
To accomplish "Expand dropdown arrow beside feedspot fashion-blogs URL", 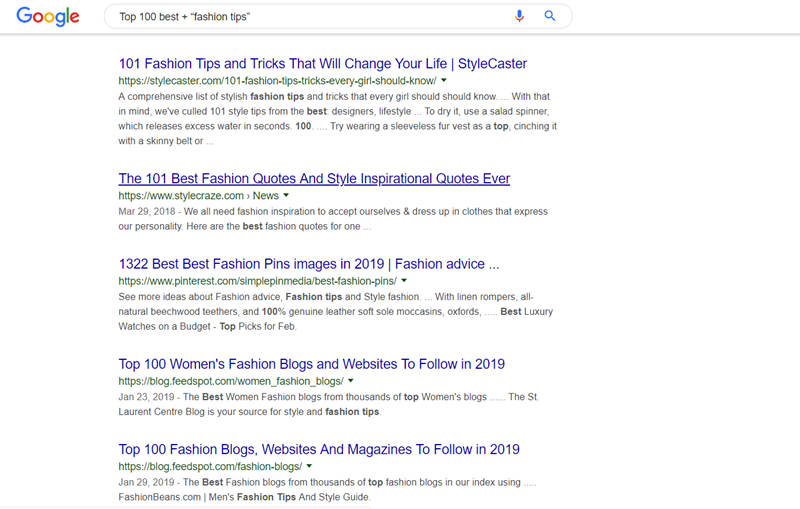I will tap(310, 466).
